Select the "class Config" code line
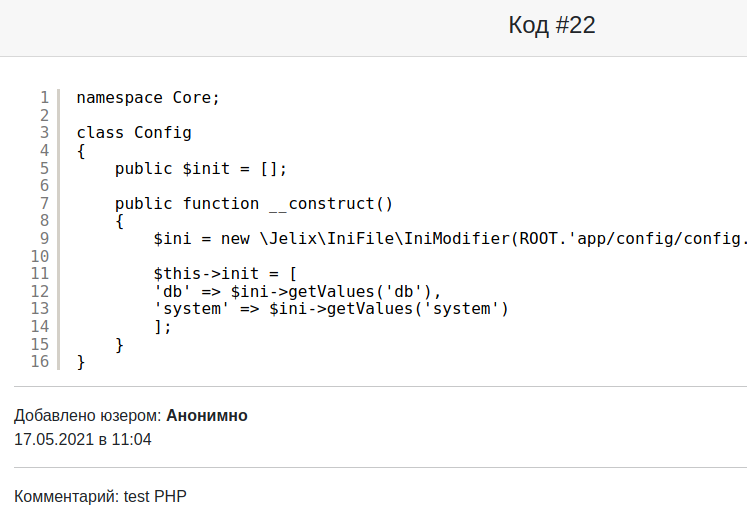The height and width of the screenshot is (507, 747). click(x=133, y=133)
